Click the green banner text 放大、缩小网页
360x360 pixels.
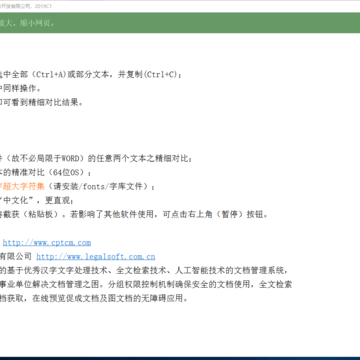27,23
